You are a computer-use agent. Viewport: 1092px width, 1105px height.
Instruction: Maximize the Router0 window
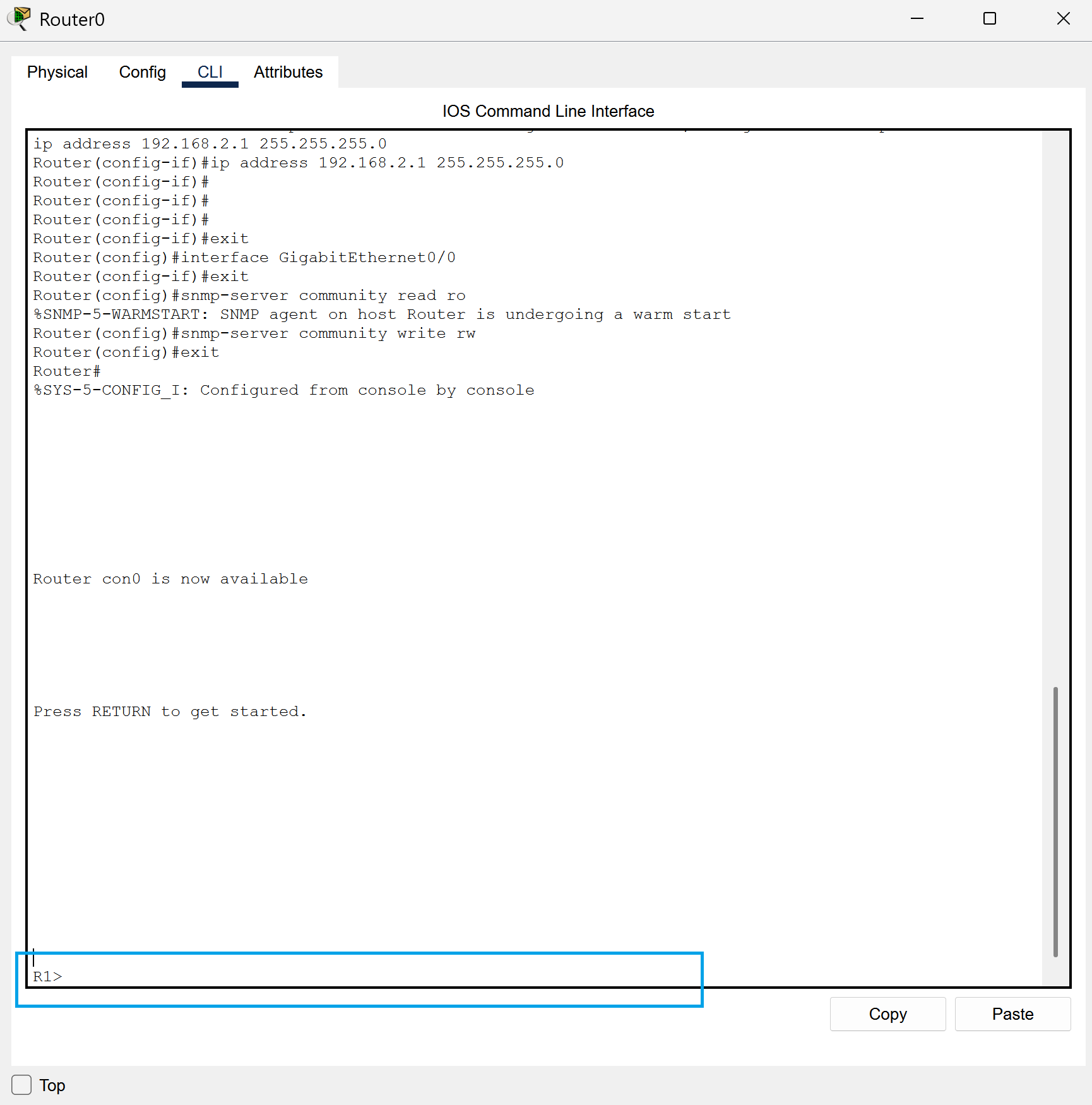click(990, 19)
